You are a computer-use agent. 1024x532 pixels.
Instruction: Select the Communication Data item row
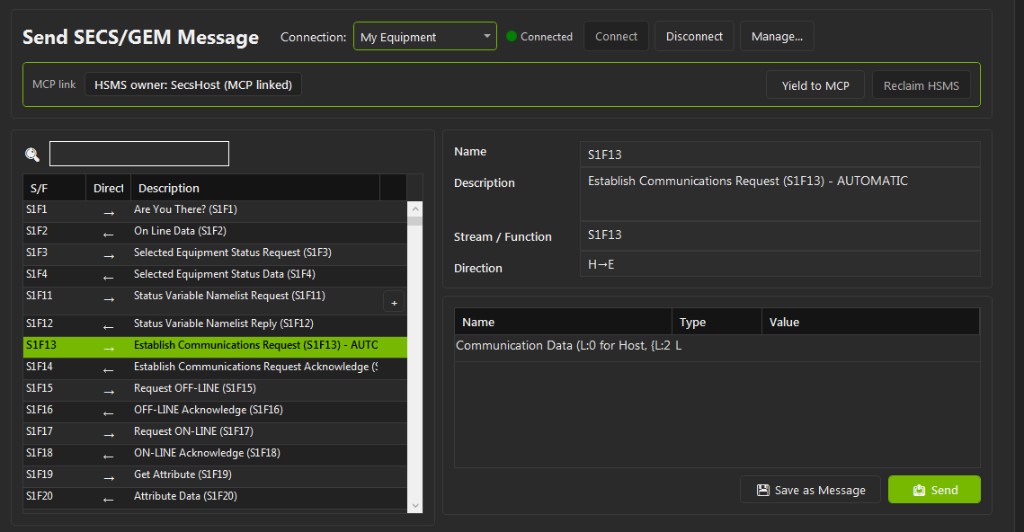tap(716, 347)
